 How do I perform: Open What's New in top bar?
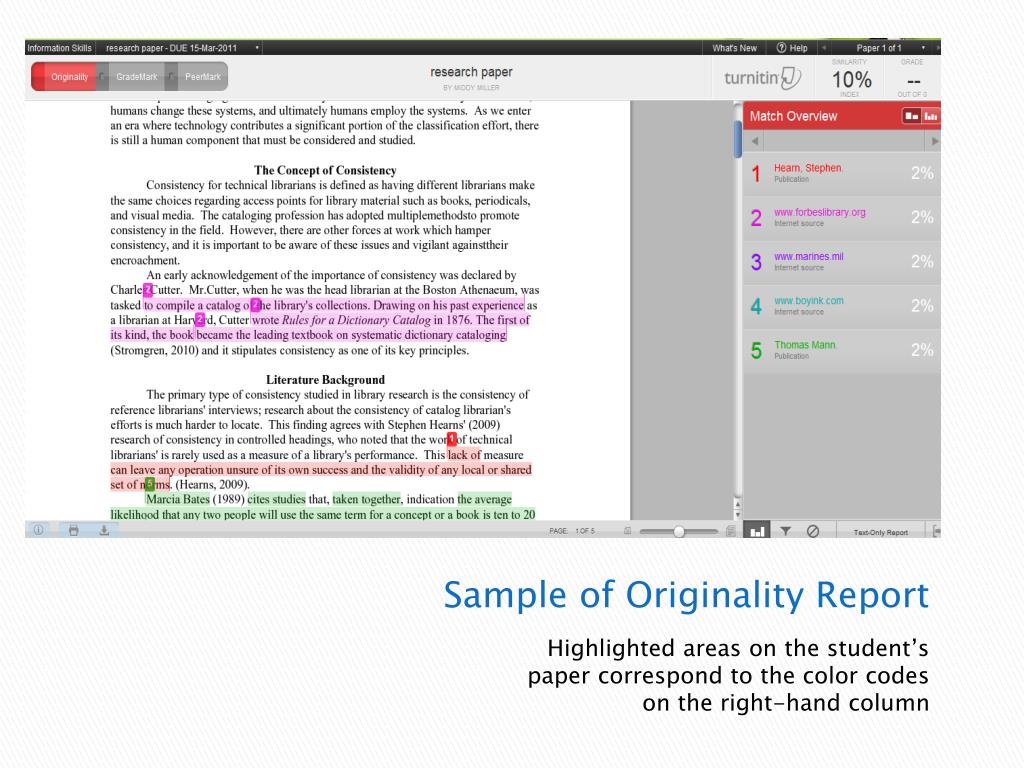[735, 48]
